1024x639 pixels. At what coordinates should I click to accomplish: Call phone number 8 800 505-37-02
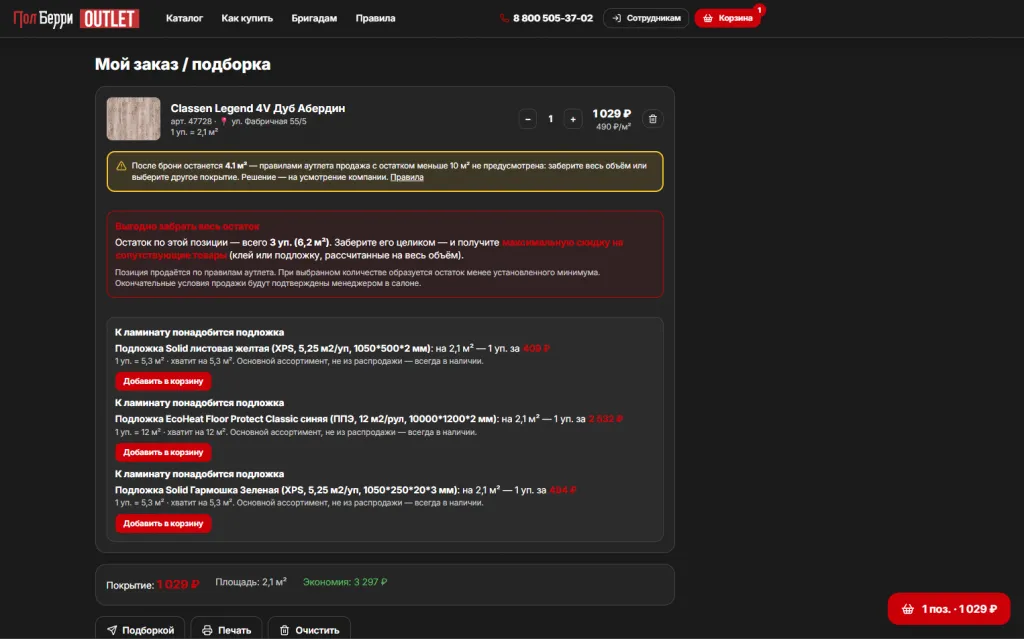click(547, 18)
